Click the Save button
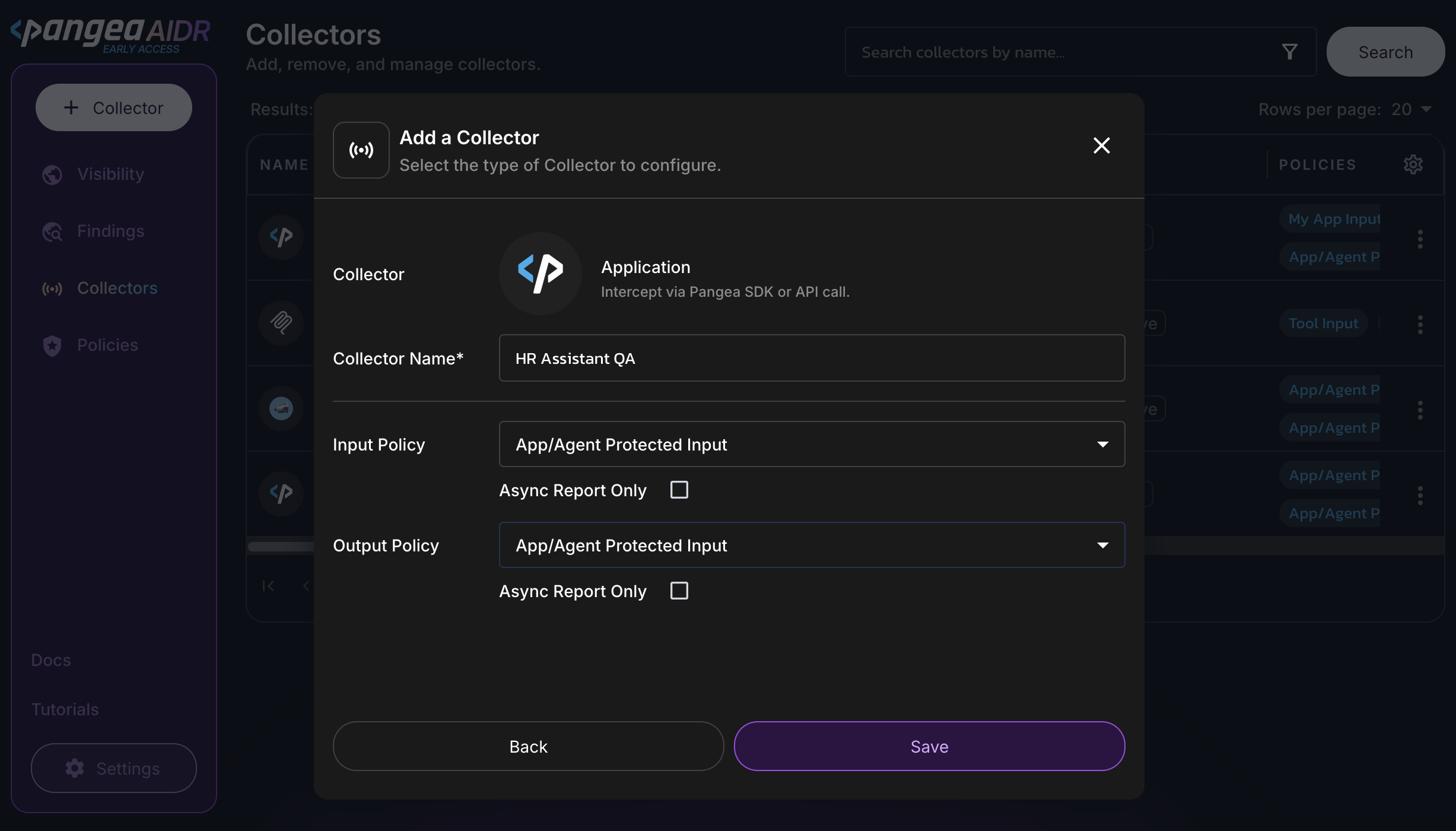The height and width of the screenshot is (831, 1456). (x=929, y=746)
